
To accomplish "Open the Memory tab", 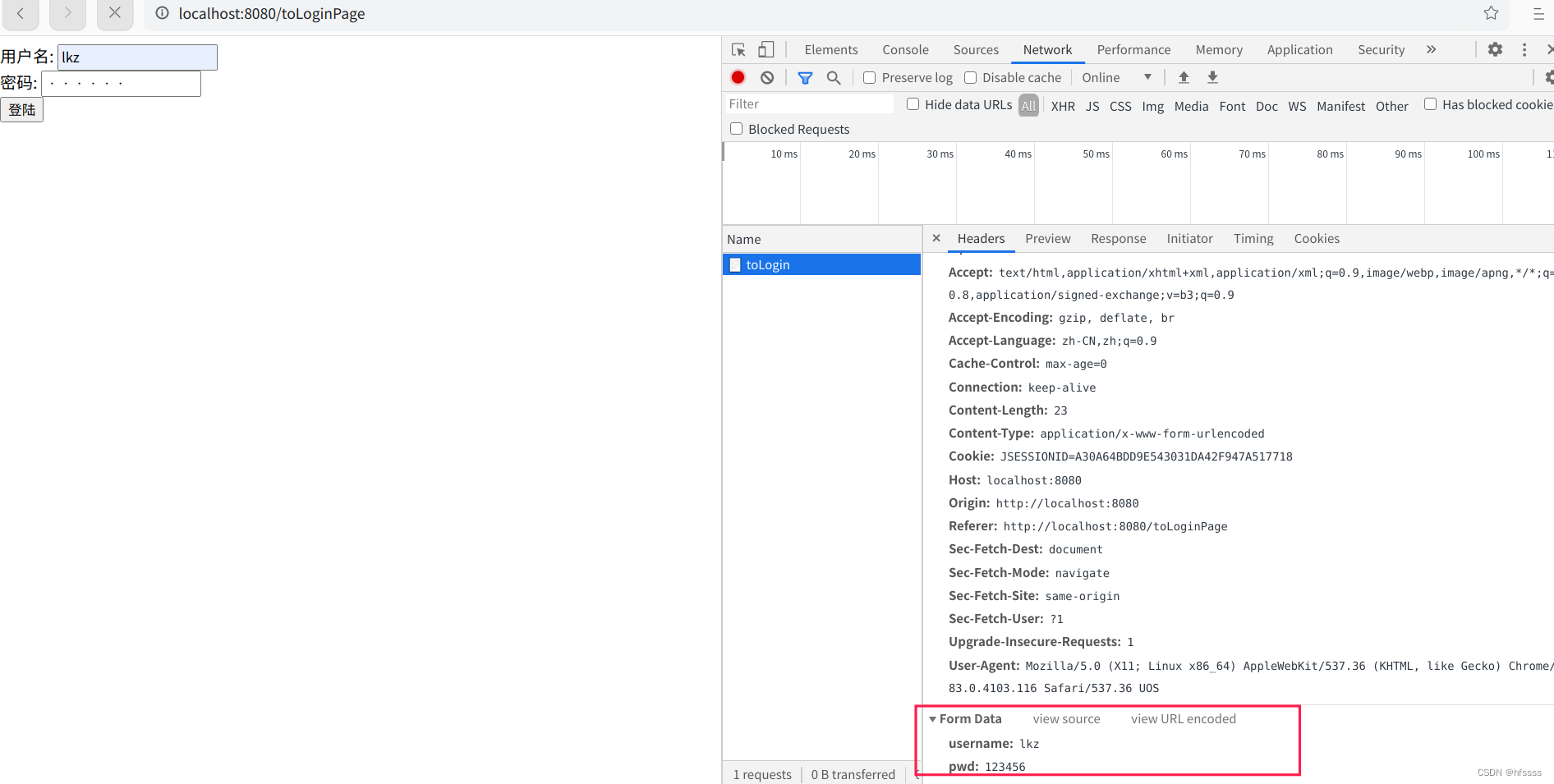I will click(1219, 50).
